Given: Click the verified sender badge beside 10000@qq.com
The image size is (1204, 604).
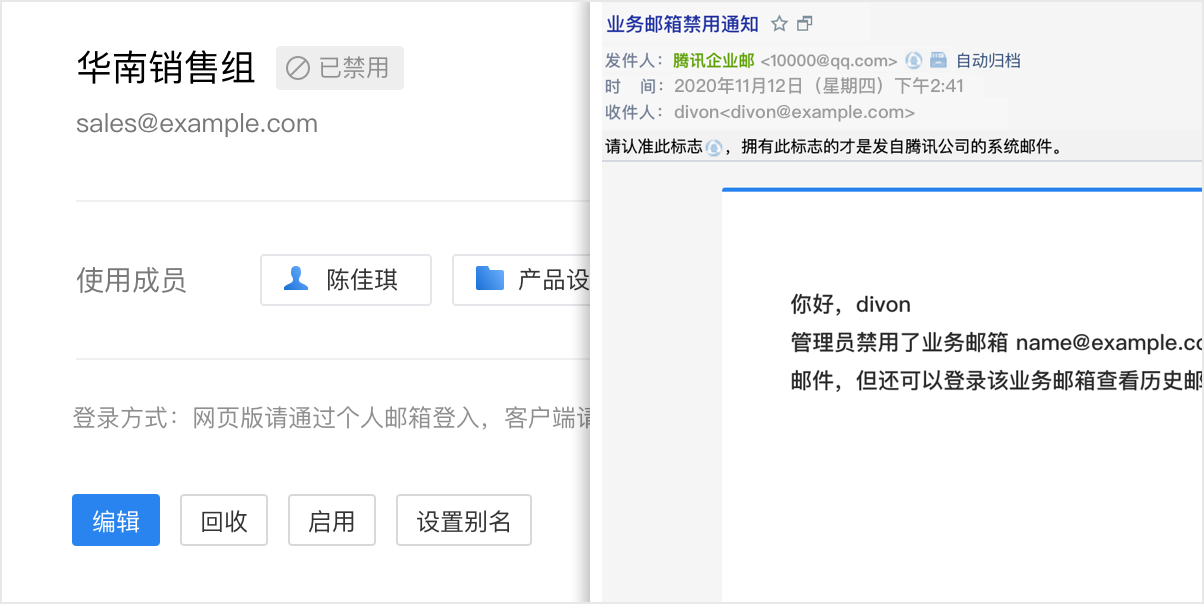Looking at the screenshot, I should coord(913,60).
